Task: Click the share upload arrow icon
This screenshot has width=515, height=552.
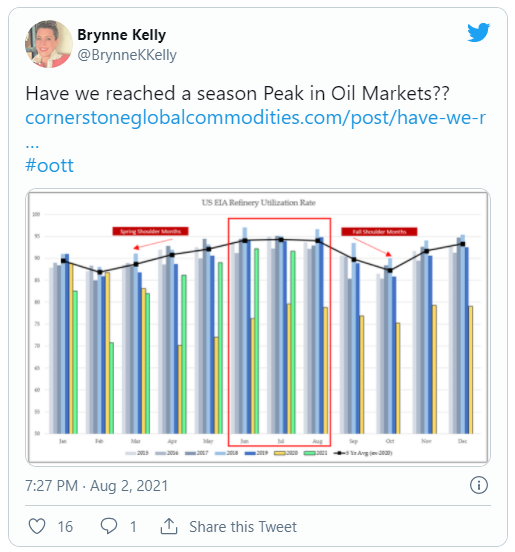Action: 169,526
